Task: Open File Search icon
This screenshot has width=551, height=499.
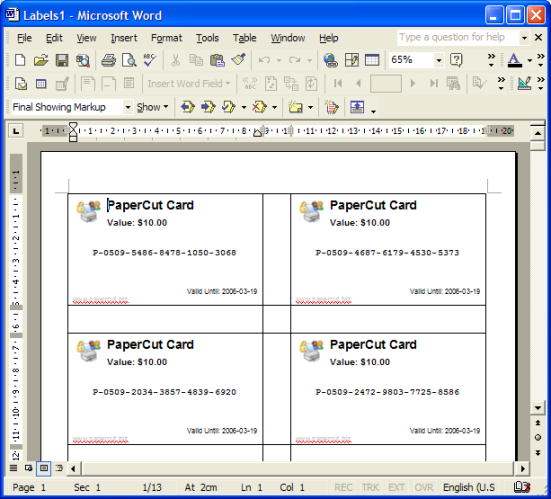Action: pyautogui.click(x=83, y=60)
